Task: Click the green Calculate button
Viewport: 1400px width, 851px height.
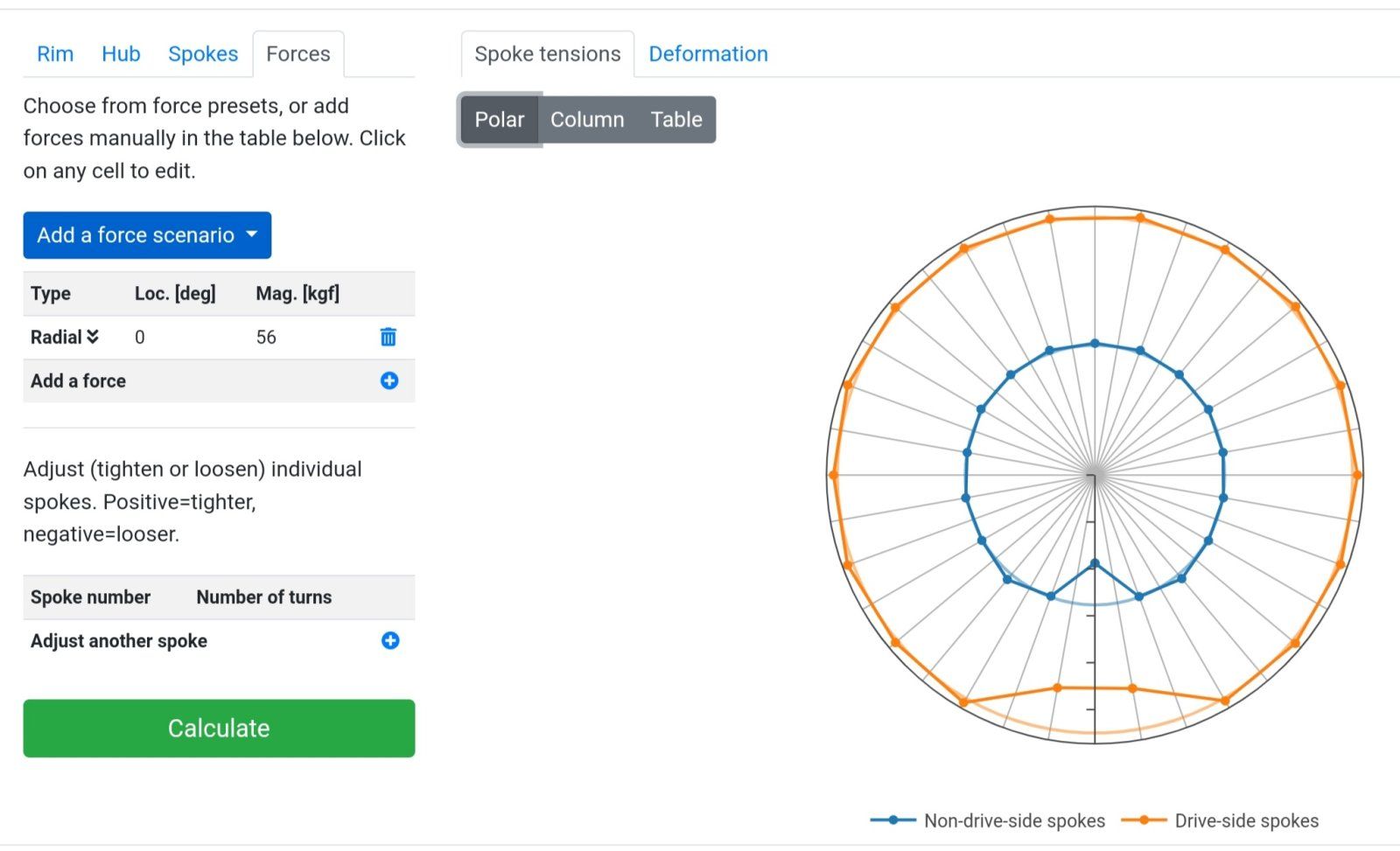Action: pos(219,728)
